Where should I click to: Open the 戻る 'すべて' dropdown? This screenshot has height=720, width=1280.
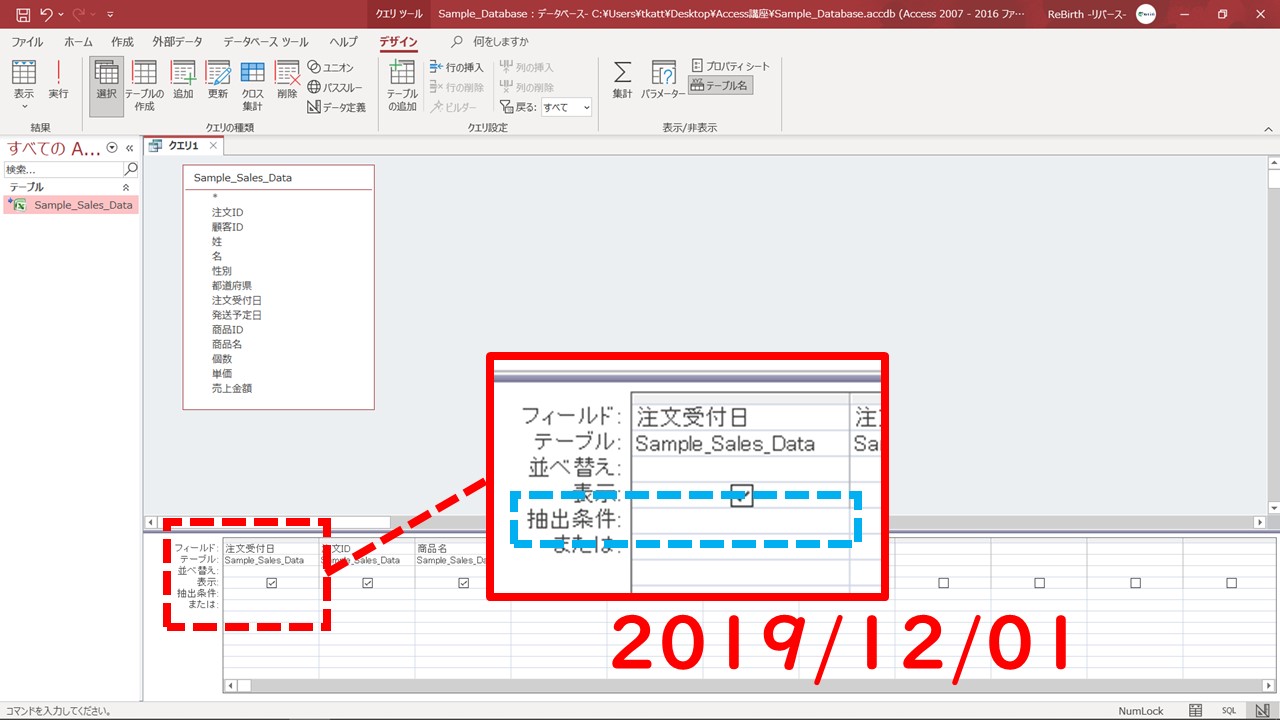pyautogui.click(x=566, y=107)
